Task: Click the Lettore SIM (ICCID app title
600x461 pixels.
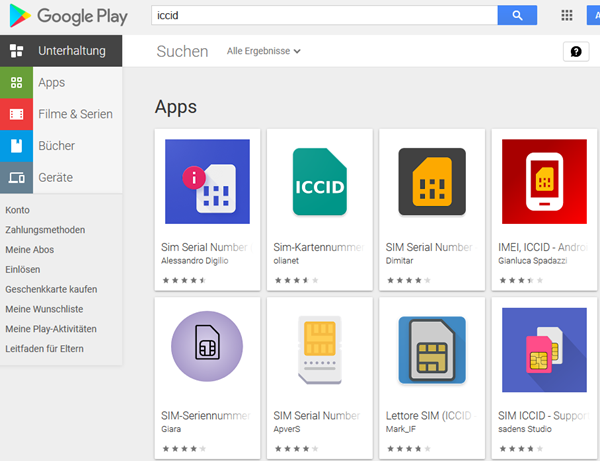Action: (x=430, y=416)
